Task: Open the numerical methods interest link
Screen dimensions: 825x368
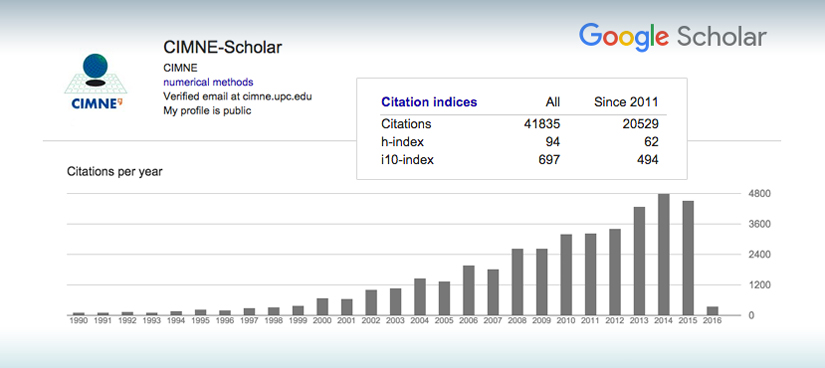Action: click(x=208, y=82)
